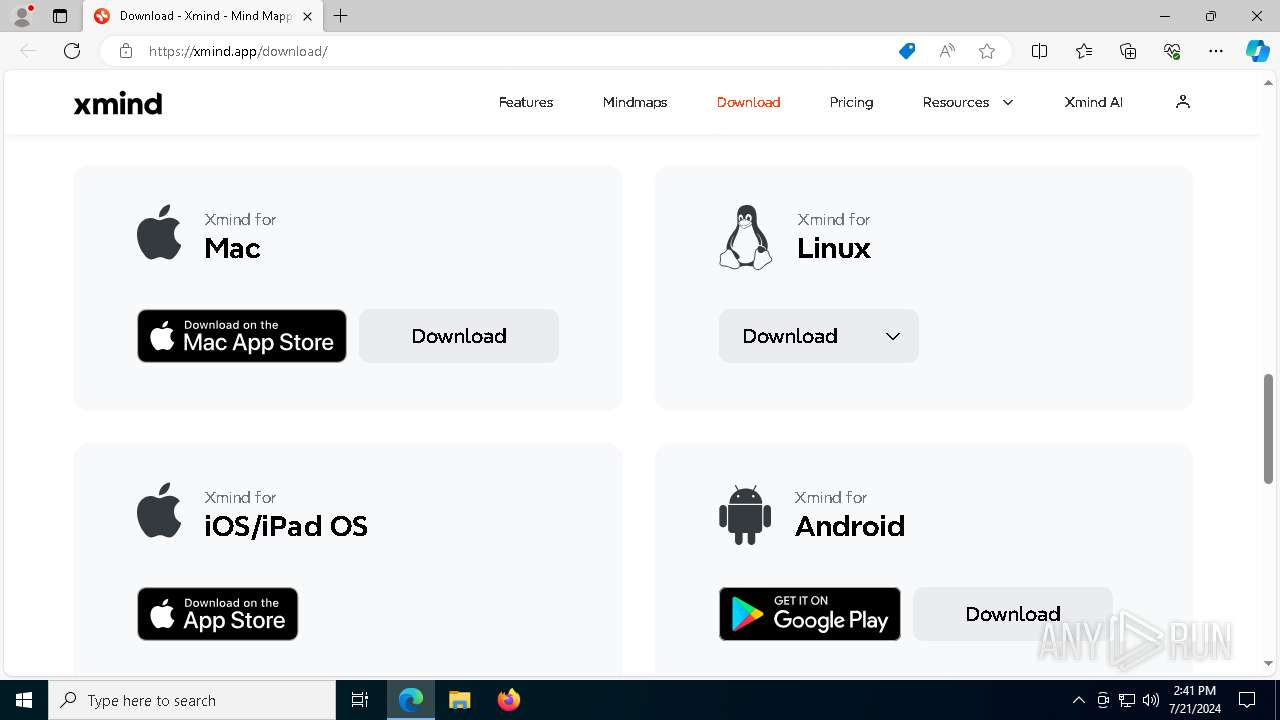The width and height of the screenshot is (1280, 720).
Task: Add this page to favorites
Action: point(987,51)
